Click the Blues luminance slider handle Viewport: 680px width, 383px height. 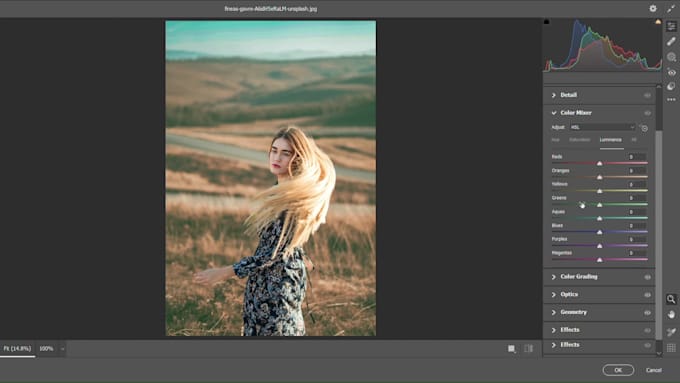[x=599, y=232]
